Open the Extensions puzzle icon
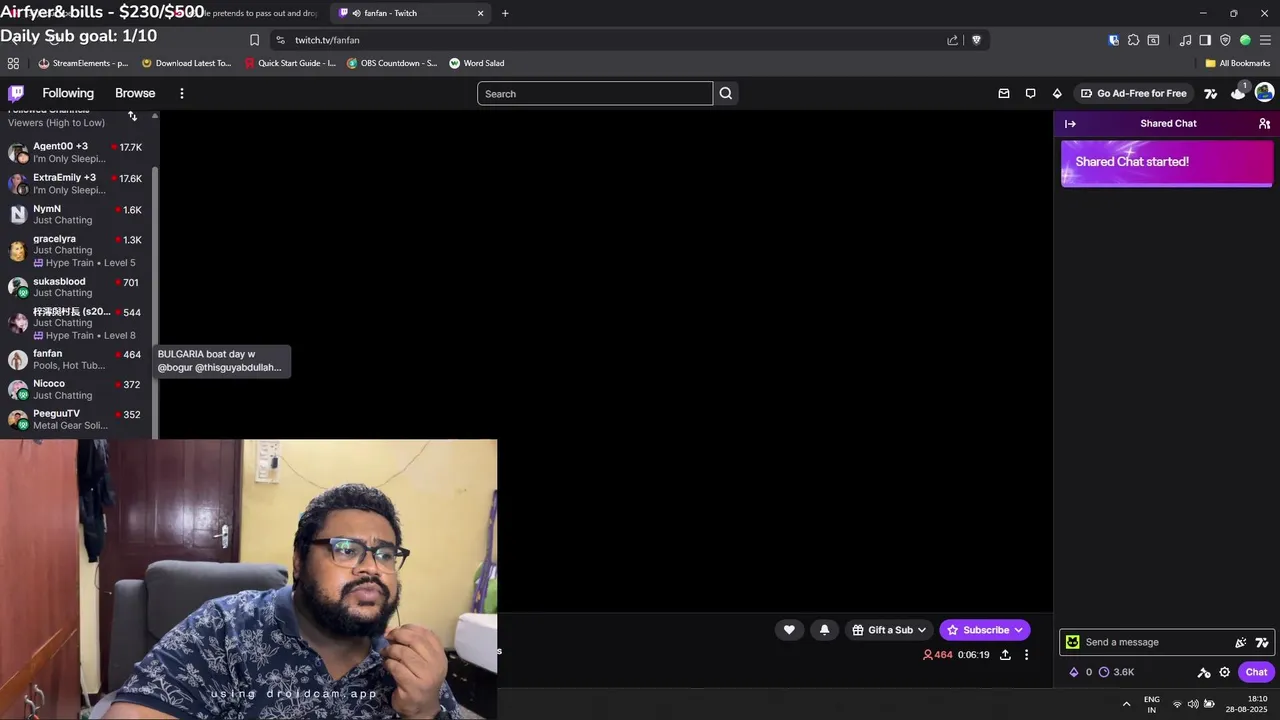 (1133, 40)
